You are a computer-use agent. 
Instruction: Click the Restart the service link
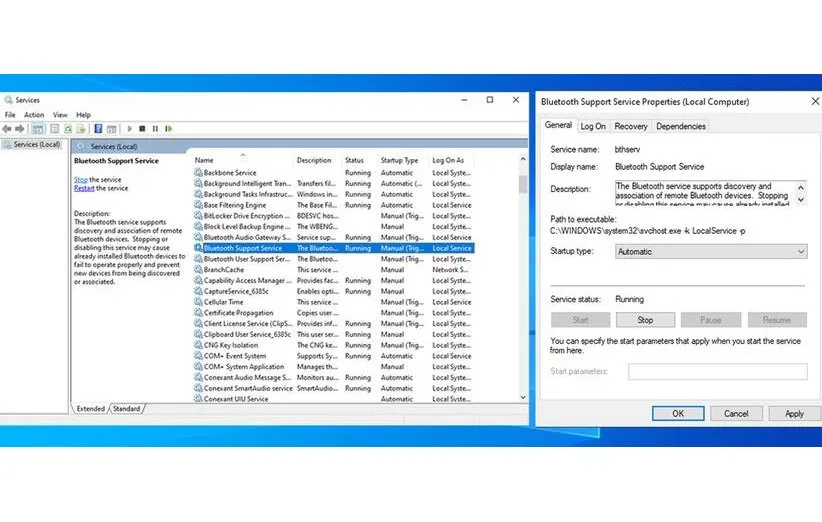point(84,188)
